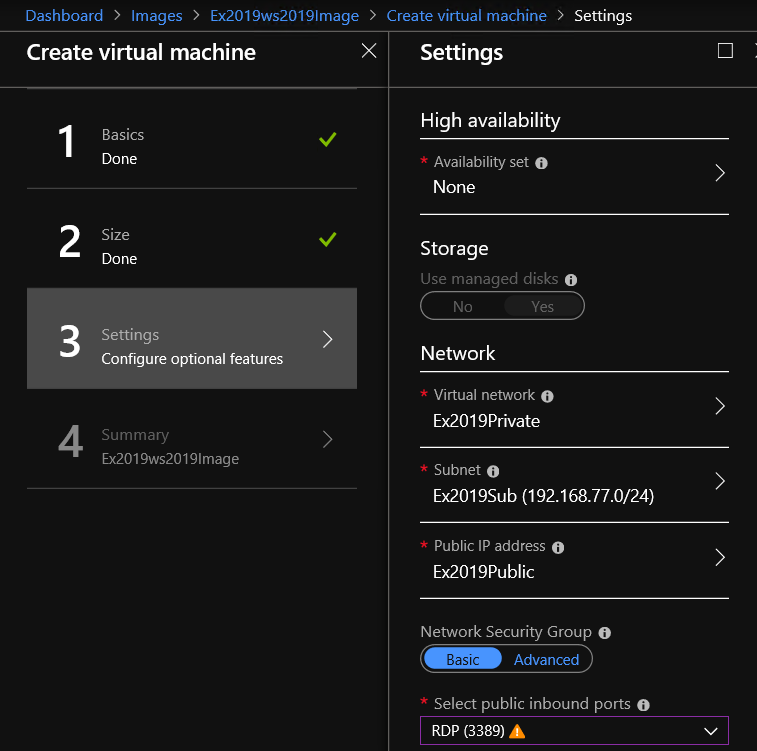Select Advanced network security group
This screenshot has height=751, width=757.
point(546,659)
